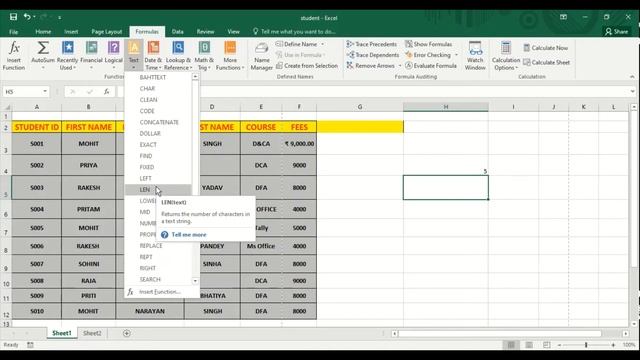
Task: Open Recently Used functions icon
Action: (67, 48)
